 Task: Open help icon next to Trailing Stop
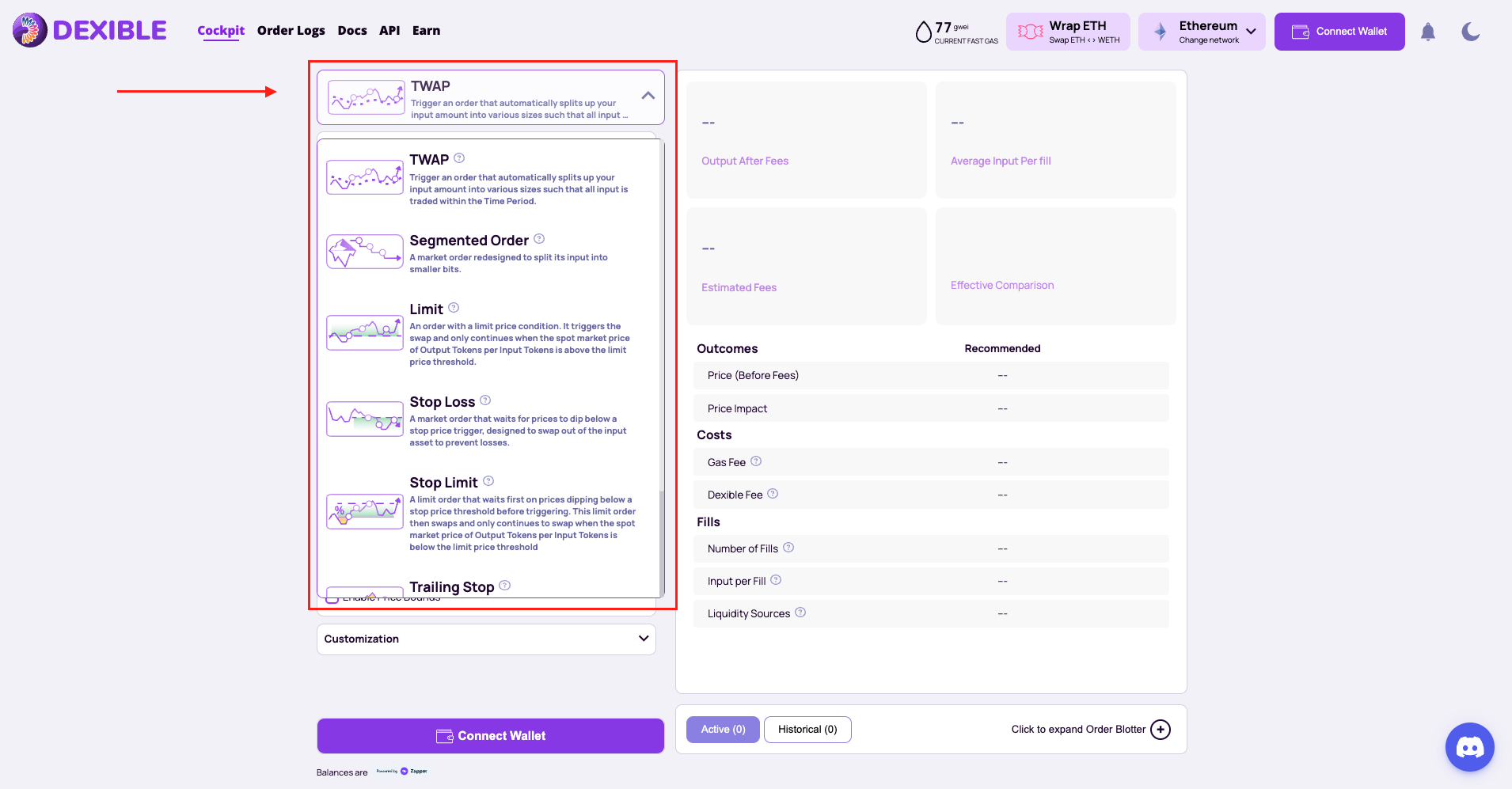(505, 586)
